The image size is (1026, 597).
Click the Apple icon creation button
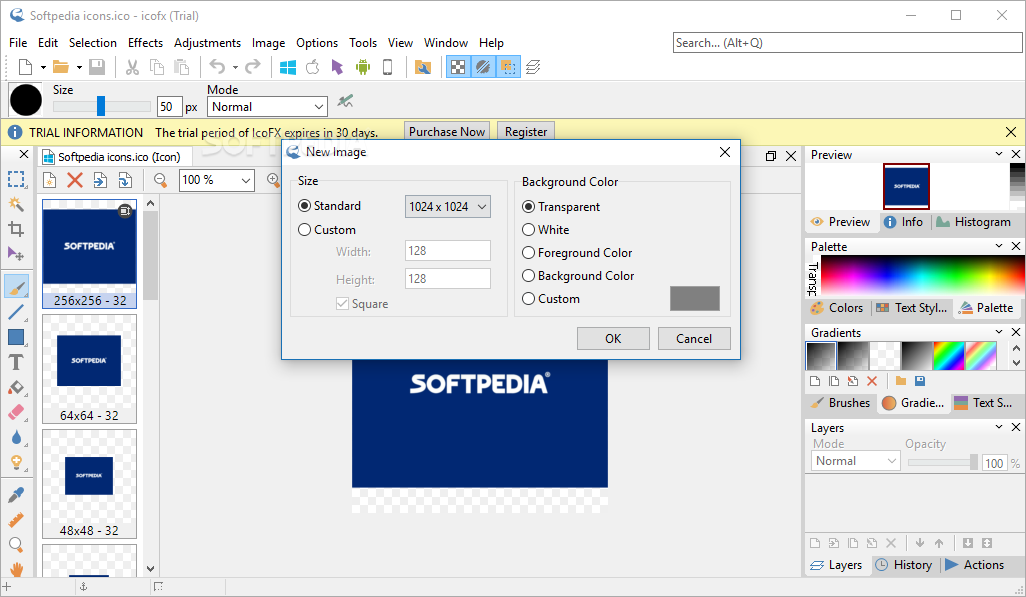pos(313,67)
